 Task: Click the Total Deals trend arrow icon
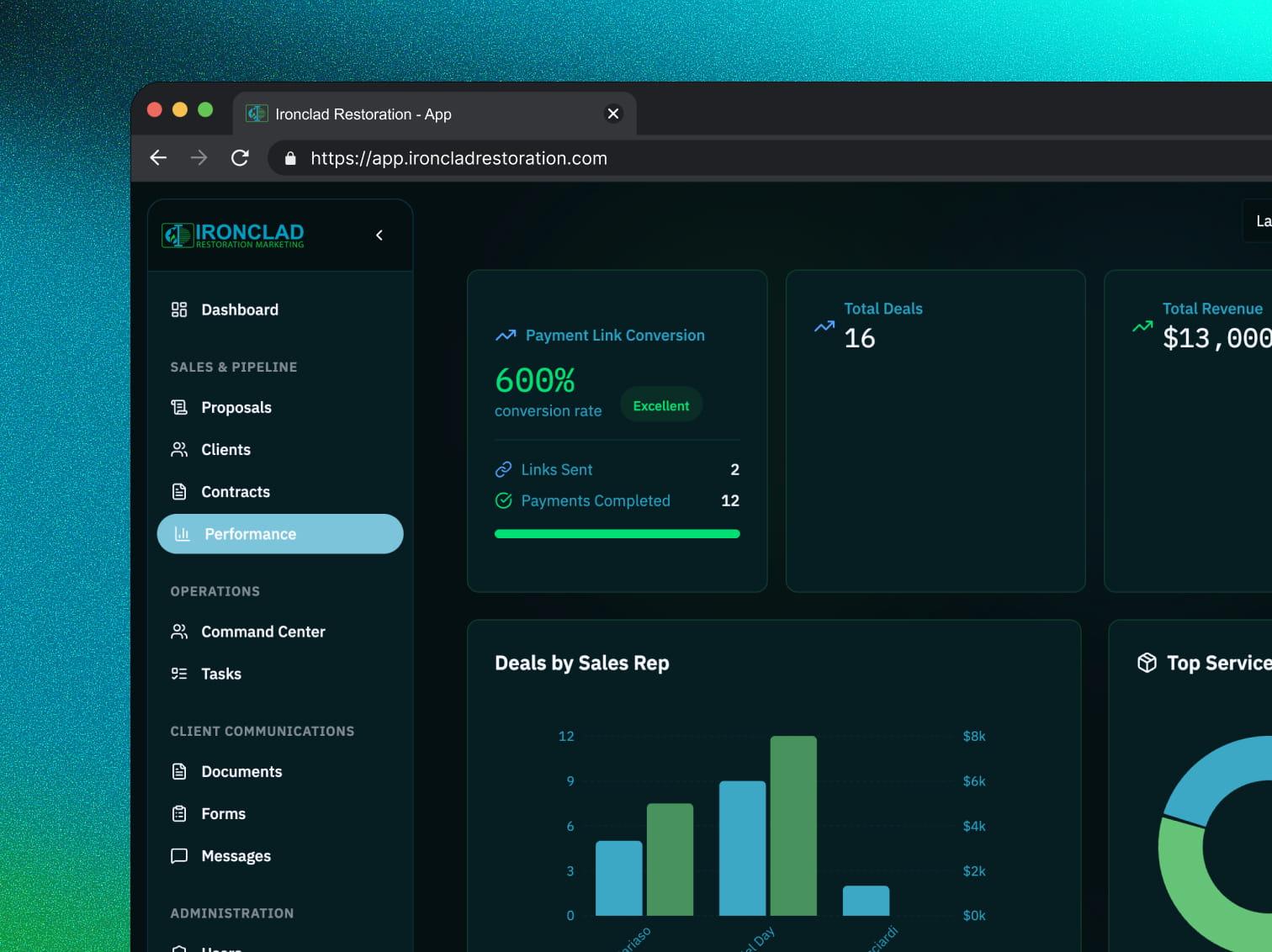[x=824, y=326]
